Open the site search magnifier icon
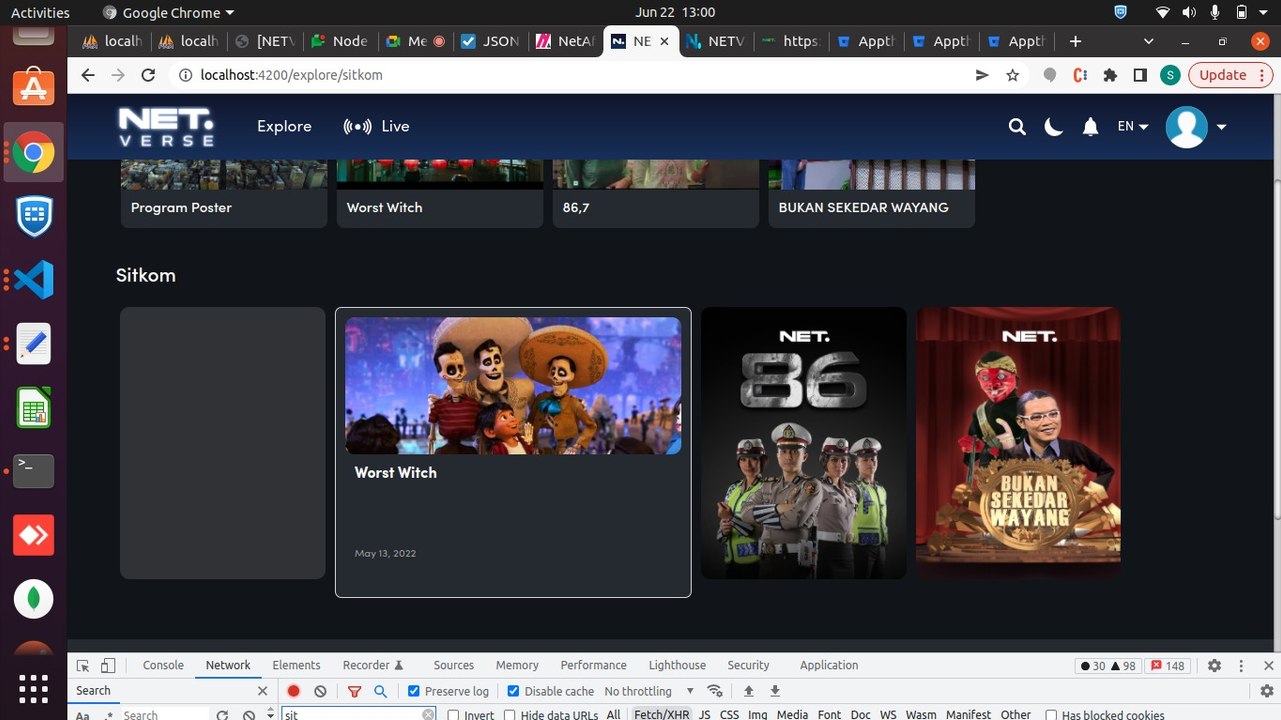This screenshot has height=720, width=1281. point(1017,127)
